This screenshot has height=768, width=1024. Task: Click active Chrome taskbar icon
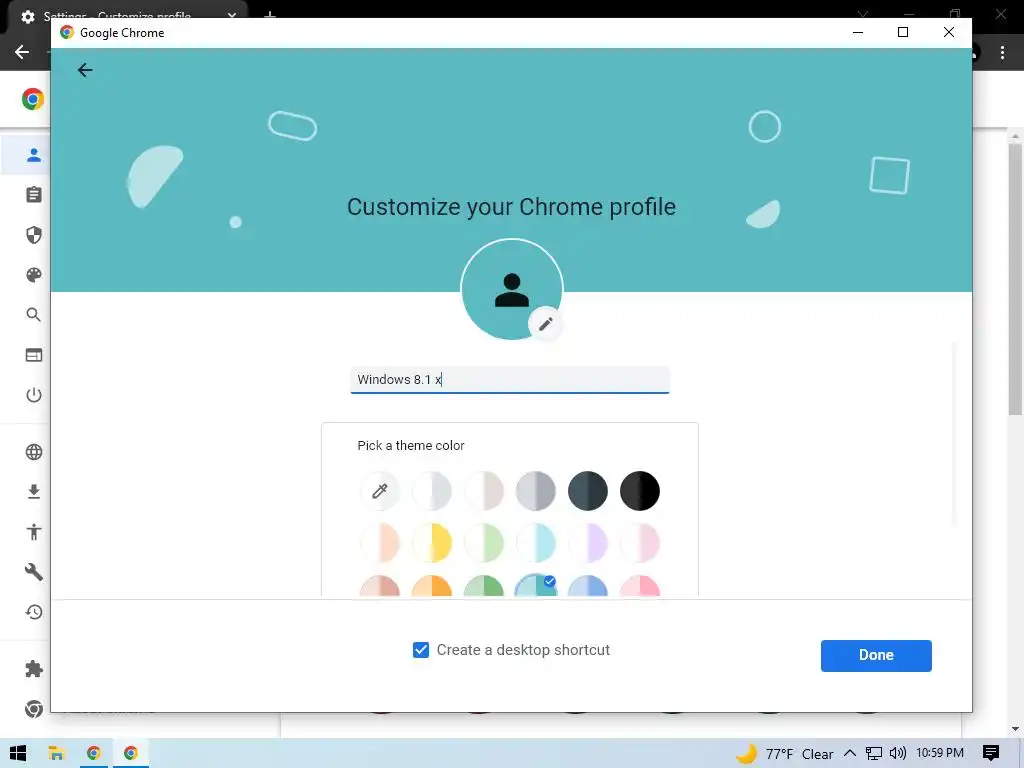(131, 753)
